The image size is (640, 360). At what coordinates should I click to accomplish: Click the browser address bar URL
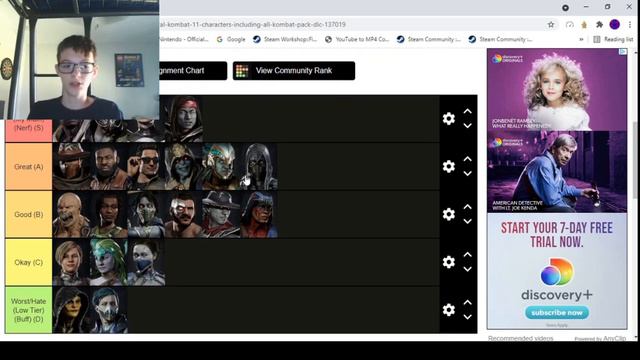[253, 24]
